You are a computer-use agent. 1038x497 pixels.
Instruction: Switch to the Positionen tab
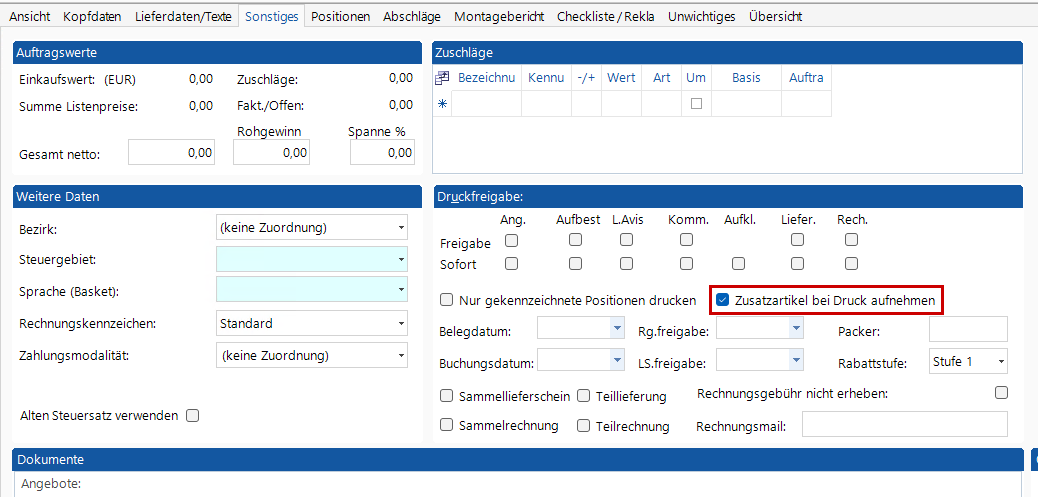[x=340, y=17]
